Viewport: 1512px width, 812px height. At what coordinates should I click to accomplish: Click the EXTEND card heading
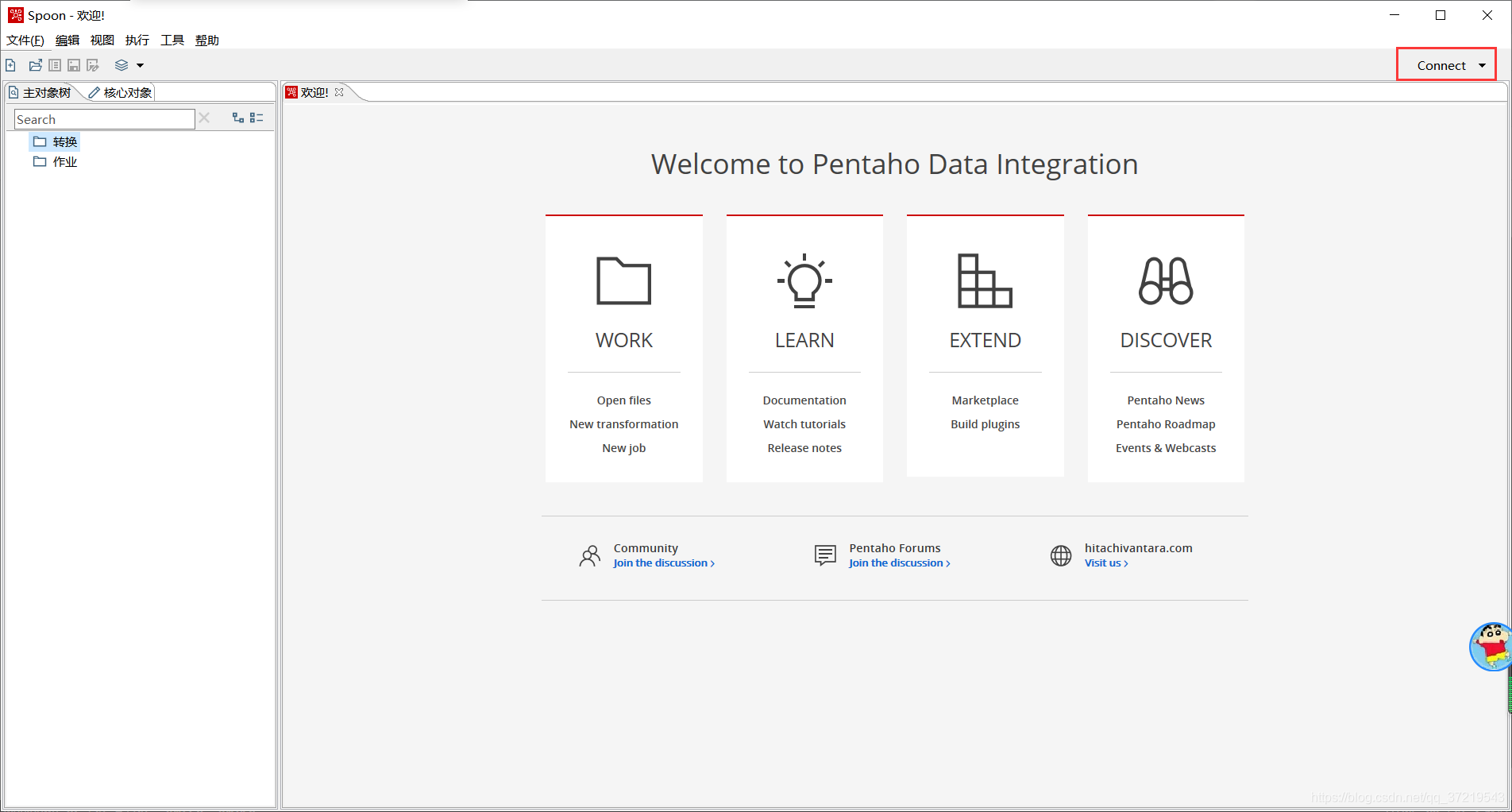[x=985, y=340]
